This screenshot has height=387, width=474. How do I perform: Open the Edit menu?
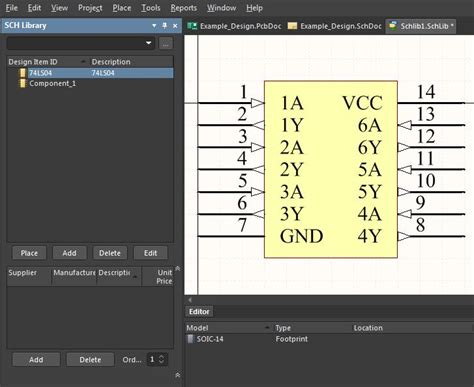point(34,8)
